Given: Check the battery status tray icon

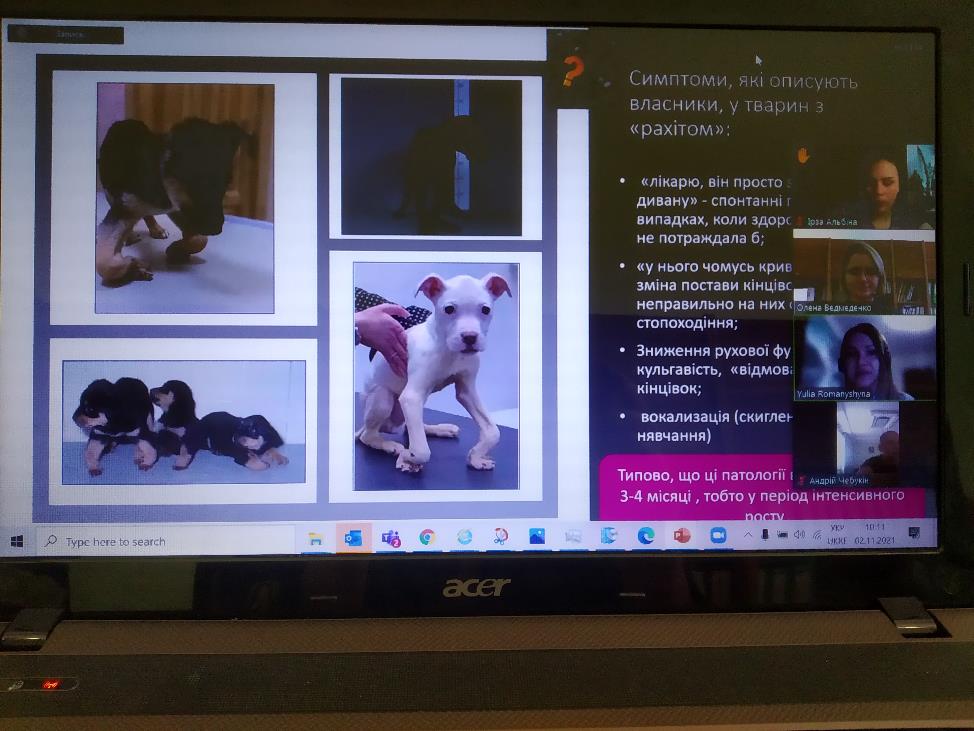Looking at the screenshot, I should 782,535.
